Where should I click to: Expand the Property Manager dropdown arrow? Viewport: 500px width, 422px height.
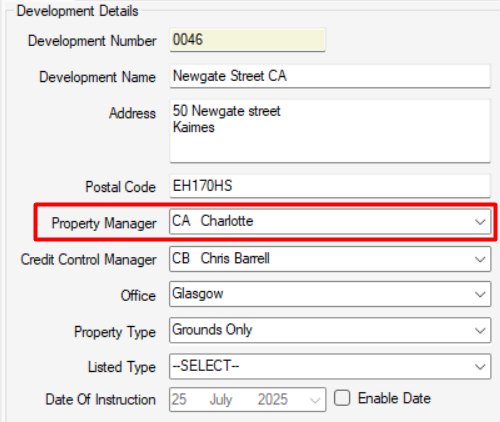[480, 222]
